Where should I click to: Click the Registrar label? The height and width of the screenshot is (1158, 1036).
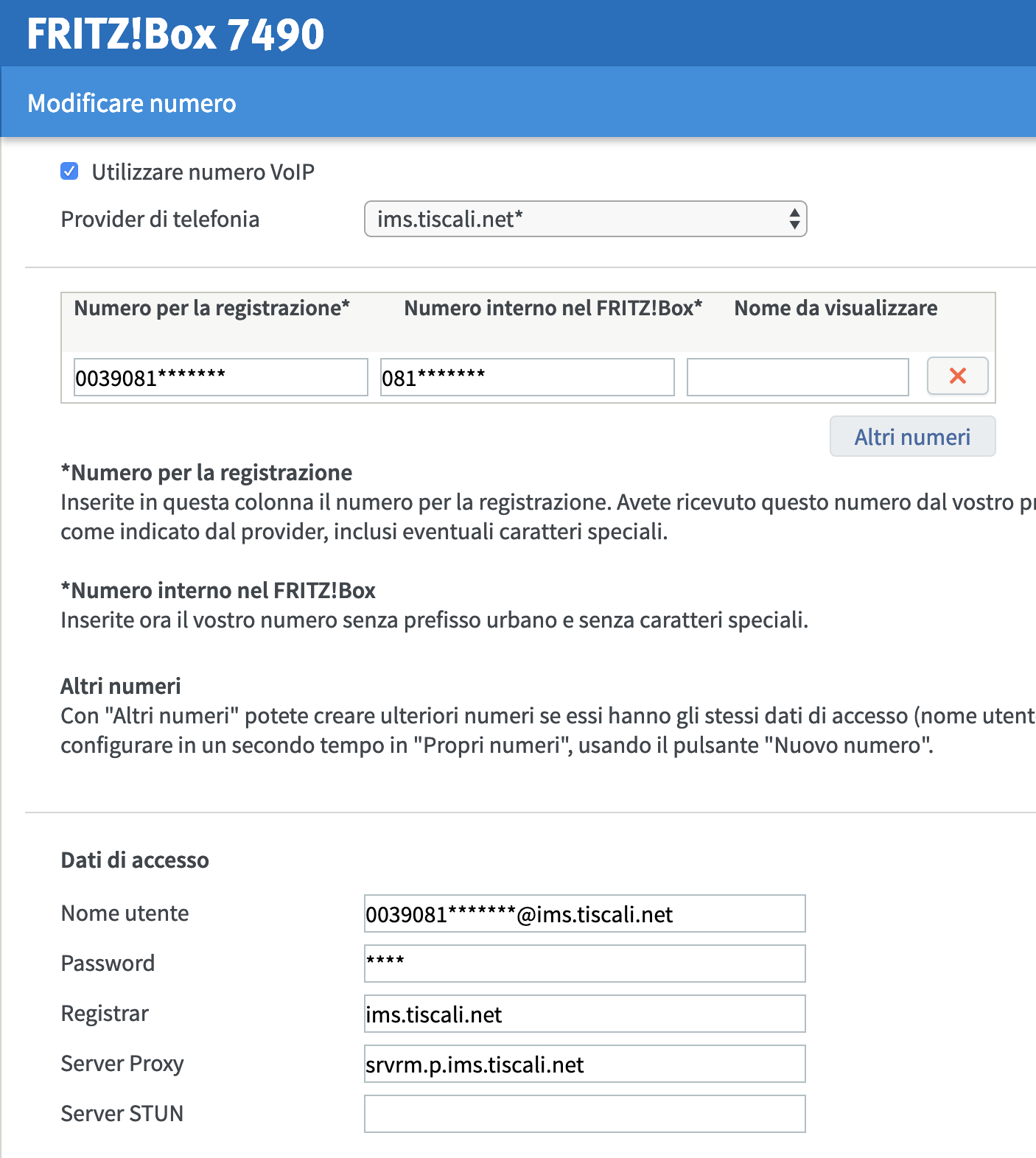tap(105, 1014)
